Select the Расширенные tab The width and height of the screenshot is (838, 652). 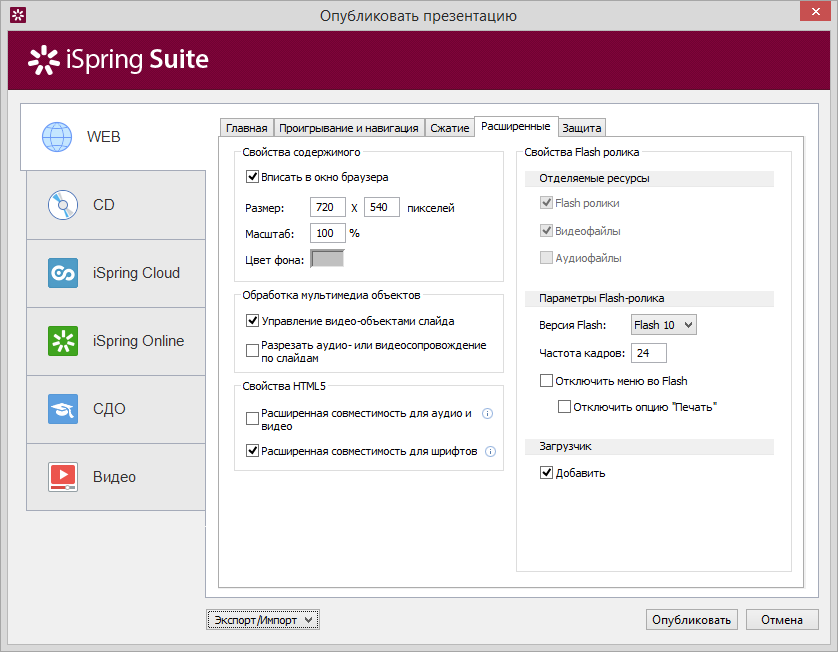pyautogui.click(x=516, y=127)
